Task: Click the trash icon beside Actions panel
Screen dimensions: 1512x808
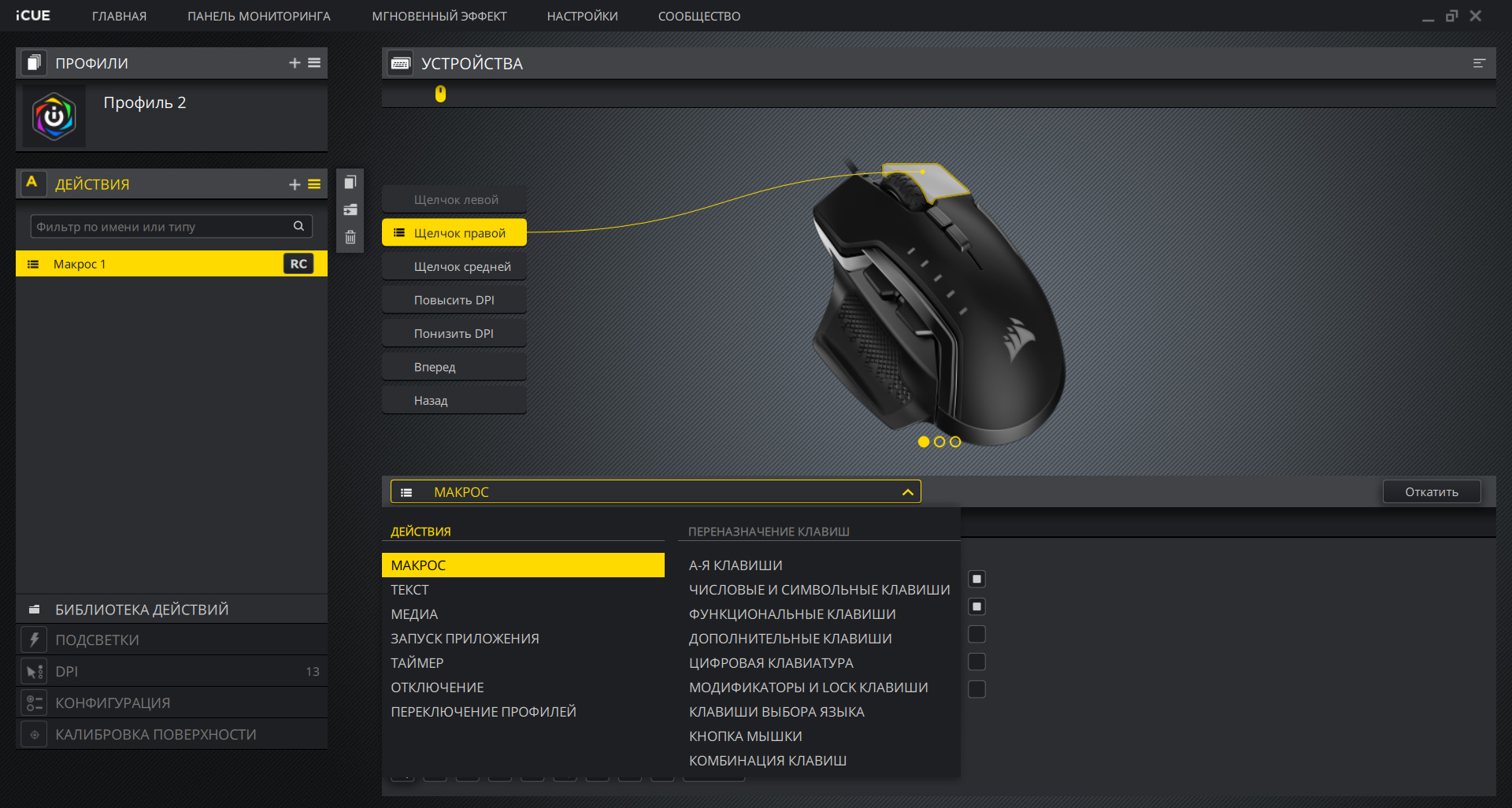Action: 350,237
